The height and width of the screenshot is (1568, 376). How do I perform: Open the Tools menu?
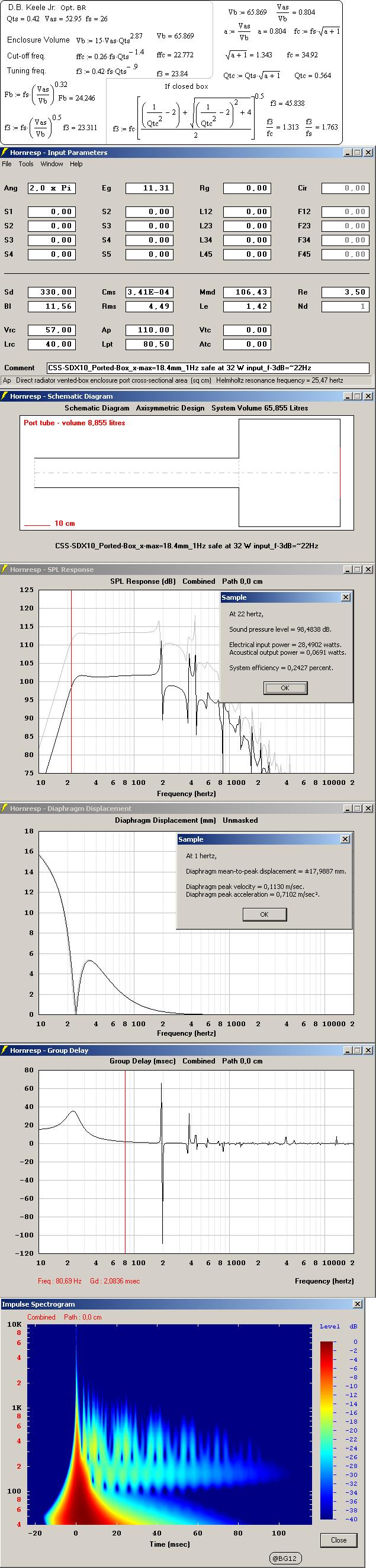pyautogui.click(x=25, y=164)
